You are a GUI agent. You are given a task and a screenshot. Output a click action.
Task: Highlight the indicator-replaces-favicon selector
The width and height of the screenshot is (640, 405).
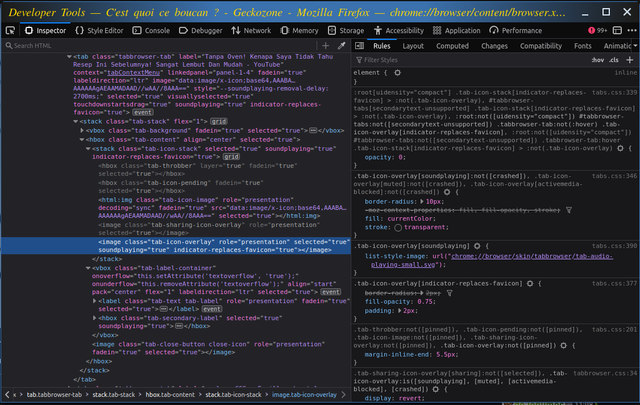click(x=530, y=284)
